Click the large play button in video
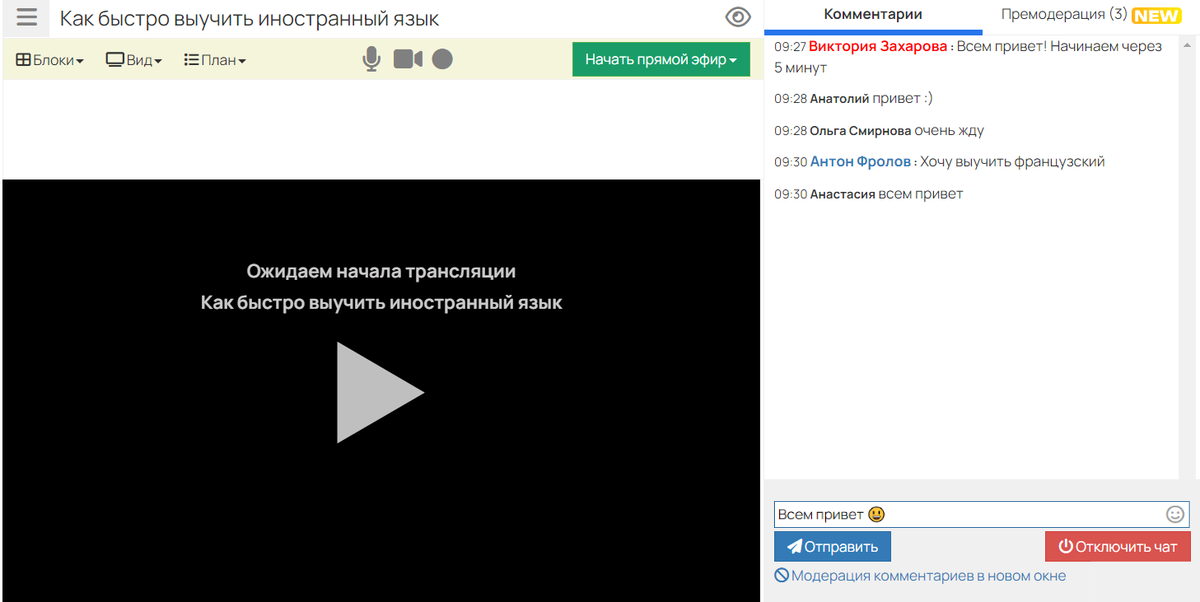 pyautogui.click(x=380, y=392)
